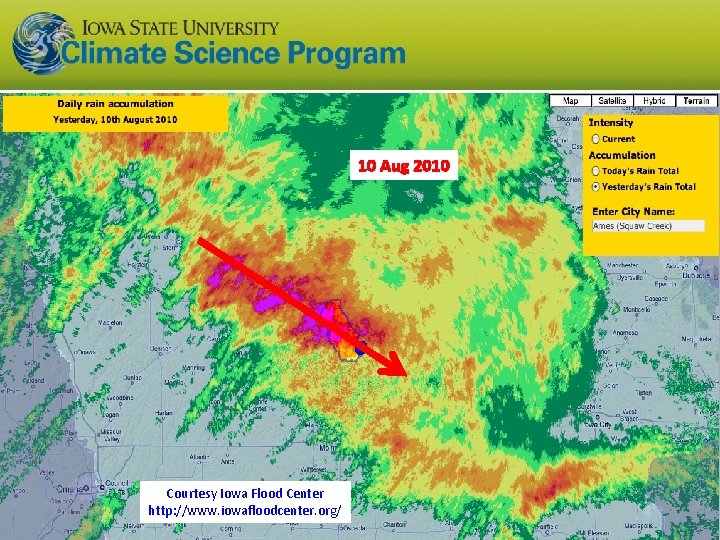Switch to the Map view tab
Viewport: 720px width, 540px height.
(x=570, y=101)
